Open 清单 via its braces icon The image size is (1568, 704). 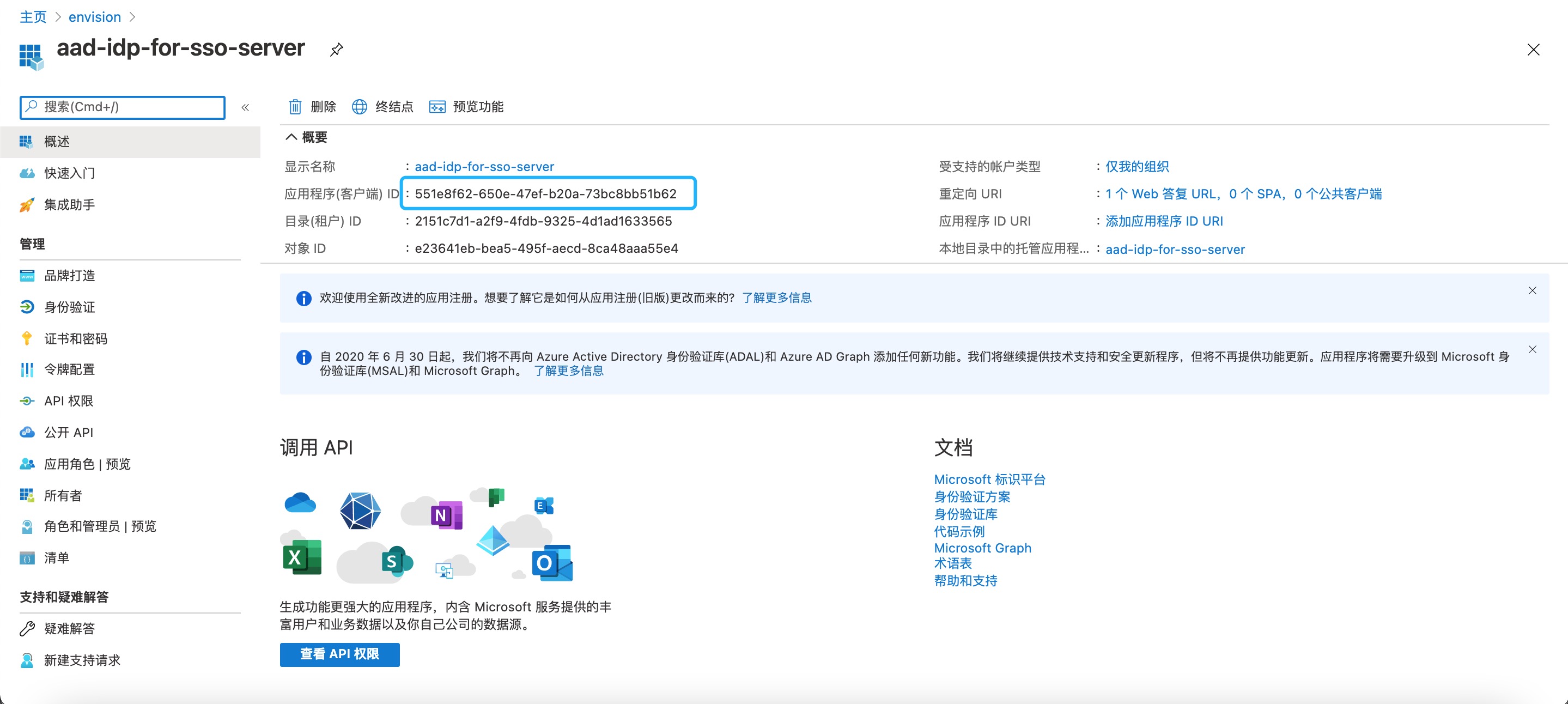coord(27,558)
